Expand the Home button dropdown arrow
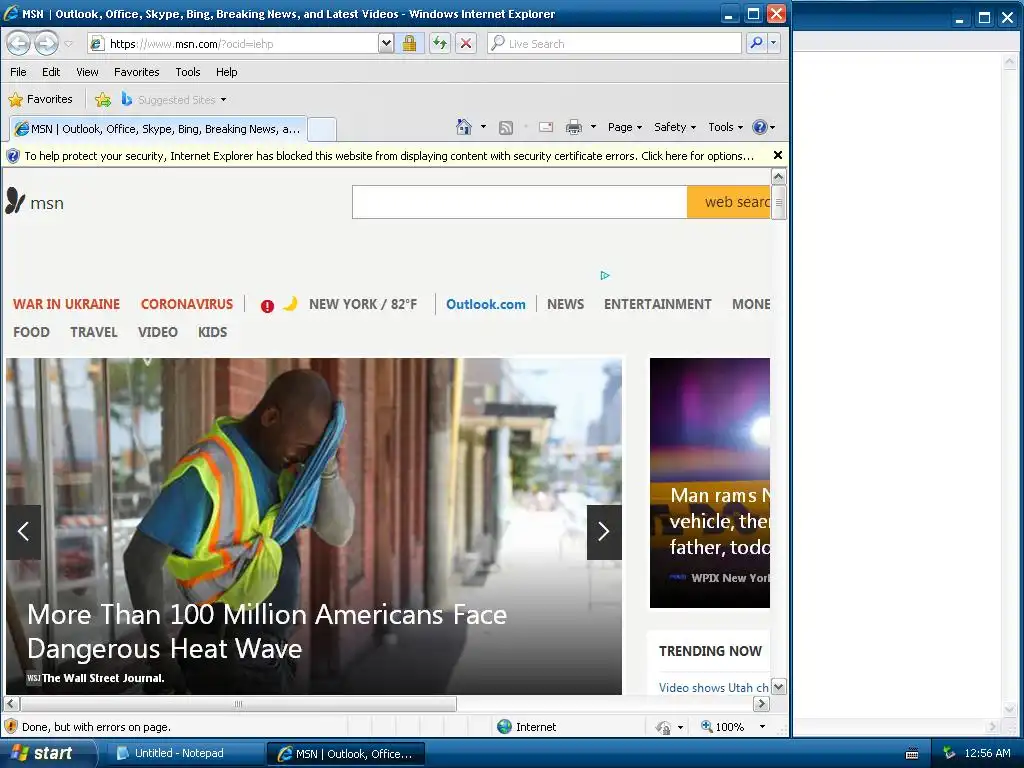Image resolution: width=1024 pixels, height=768 pixels. [x=483, y=127]
